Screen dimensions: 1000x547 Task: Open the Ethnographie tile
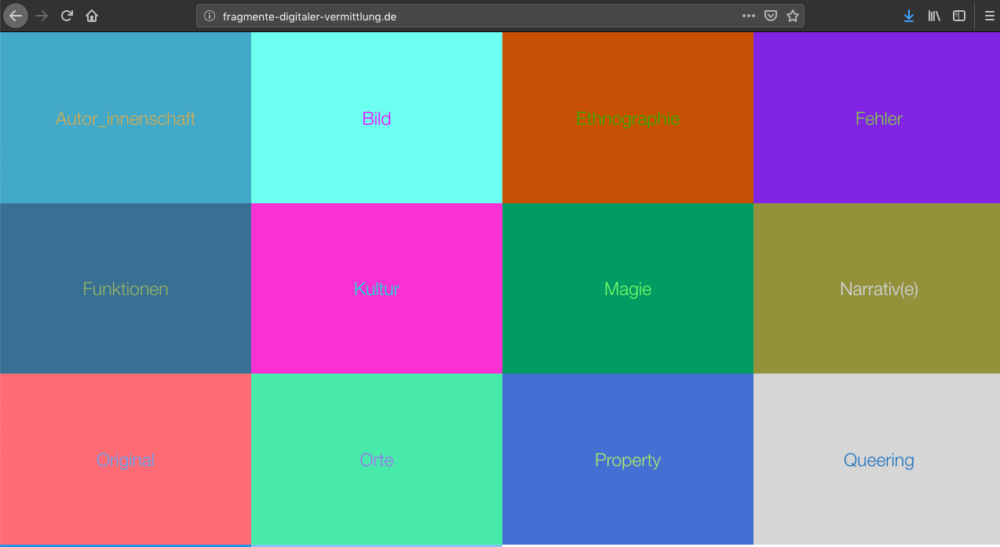pyautogui.click(x=627, y=118)
